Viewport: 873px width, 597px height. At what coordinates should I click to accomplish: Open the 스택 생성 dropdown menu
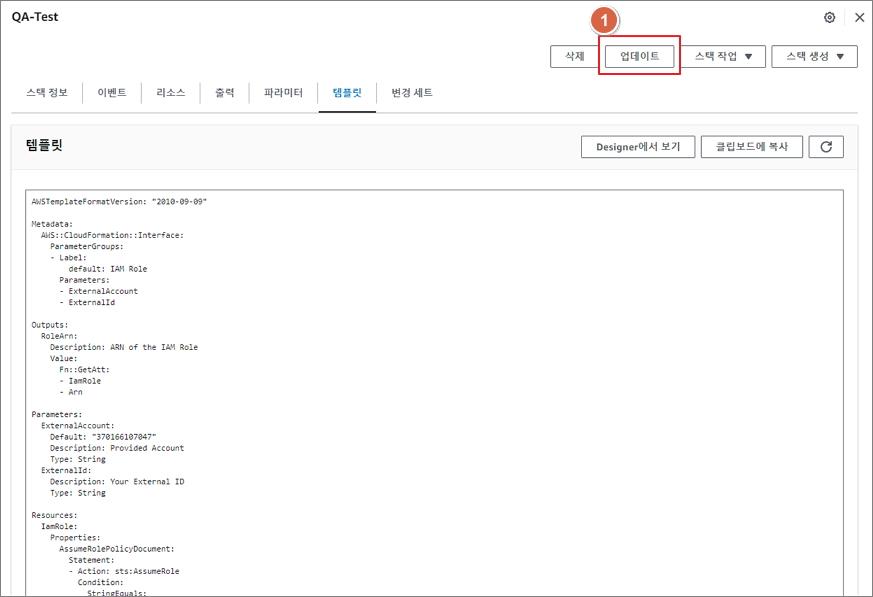[x=814, y=56]
